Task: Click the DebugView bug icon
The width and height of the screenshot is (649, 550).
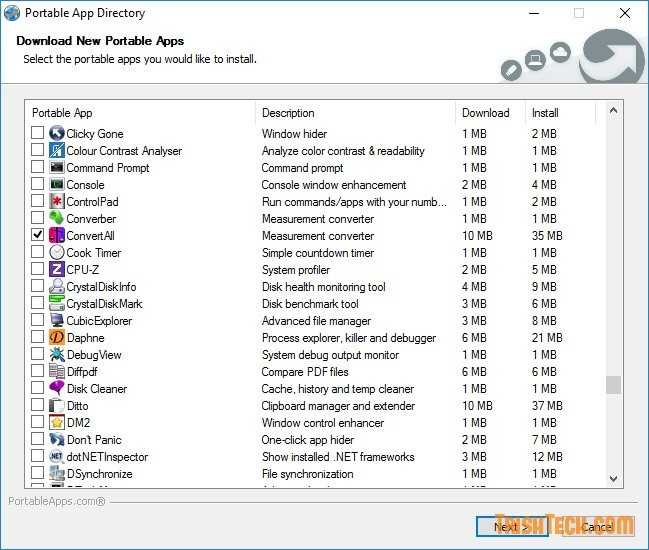Action: point(57,355)
